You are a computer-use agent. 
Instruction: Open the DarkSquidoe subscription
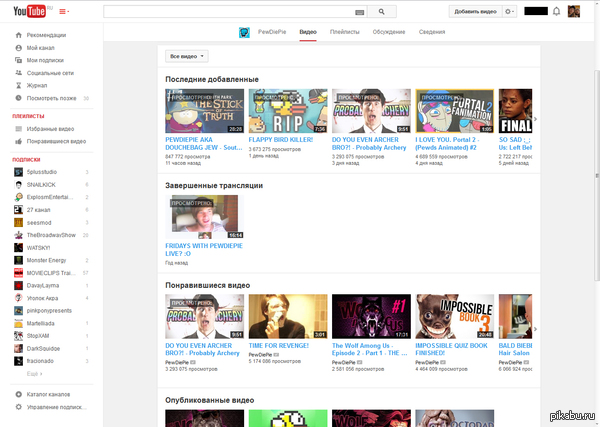[x=43, y=349]
